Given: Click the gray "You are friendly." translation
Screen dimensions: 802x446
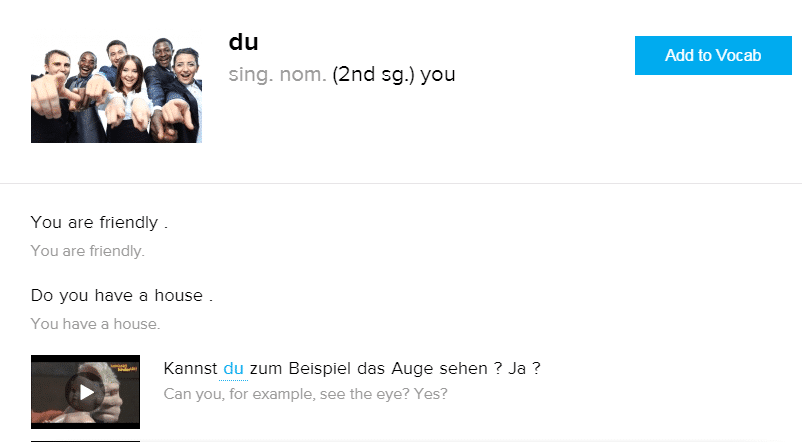Looking at the screenshot, I should [x=88, y=251].
